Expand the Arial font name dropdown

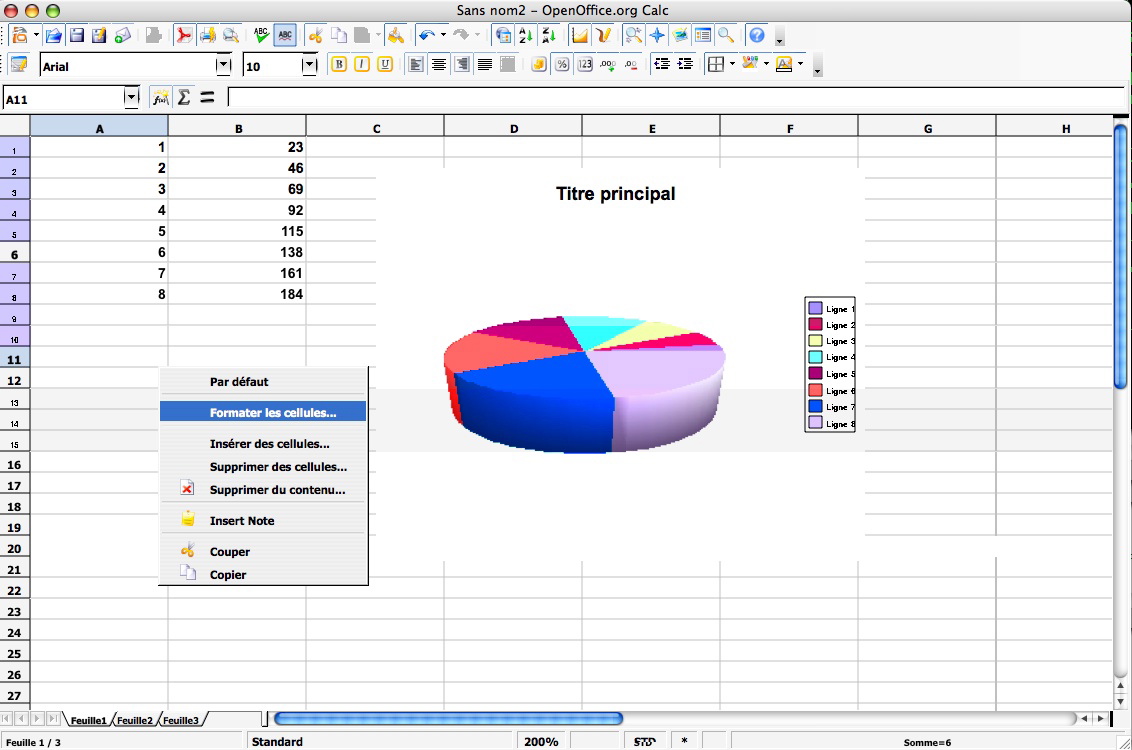(224, 66)
